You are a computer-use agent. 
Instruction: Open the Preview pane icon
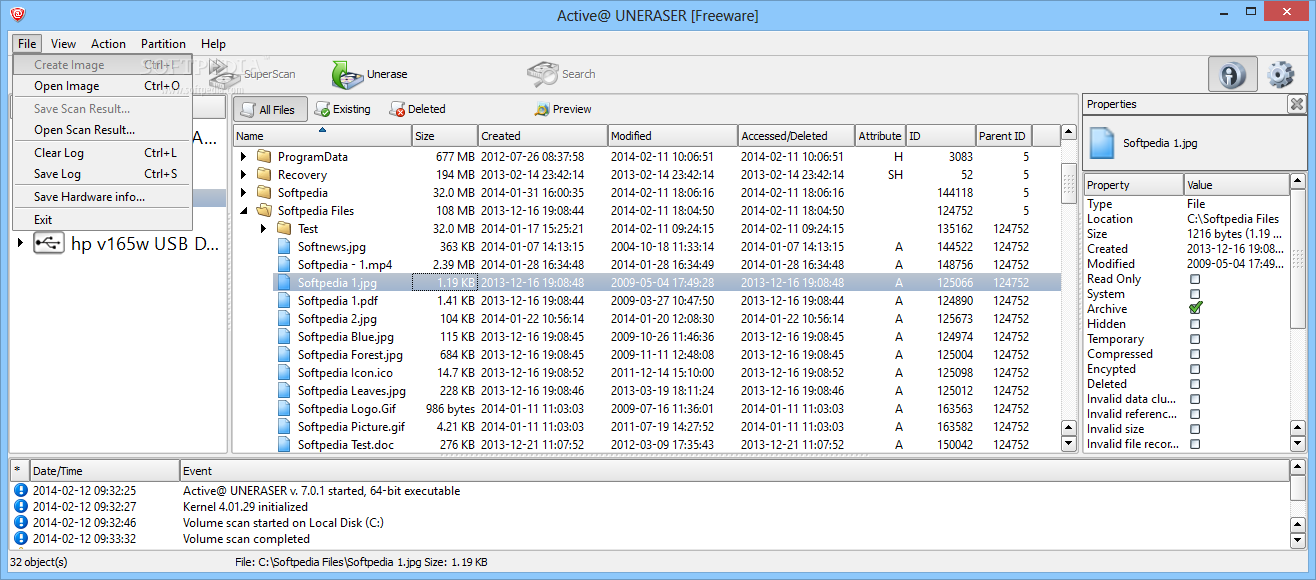click(542, 109)
